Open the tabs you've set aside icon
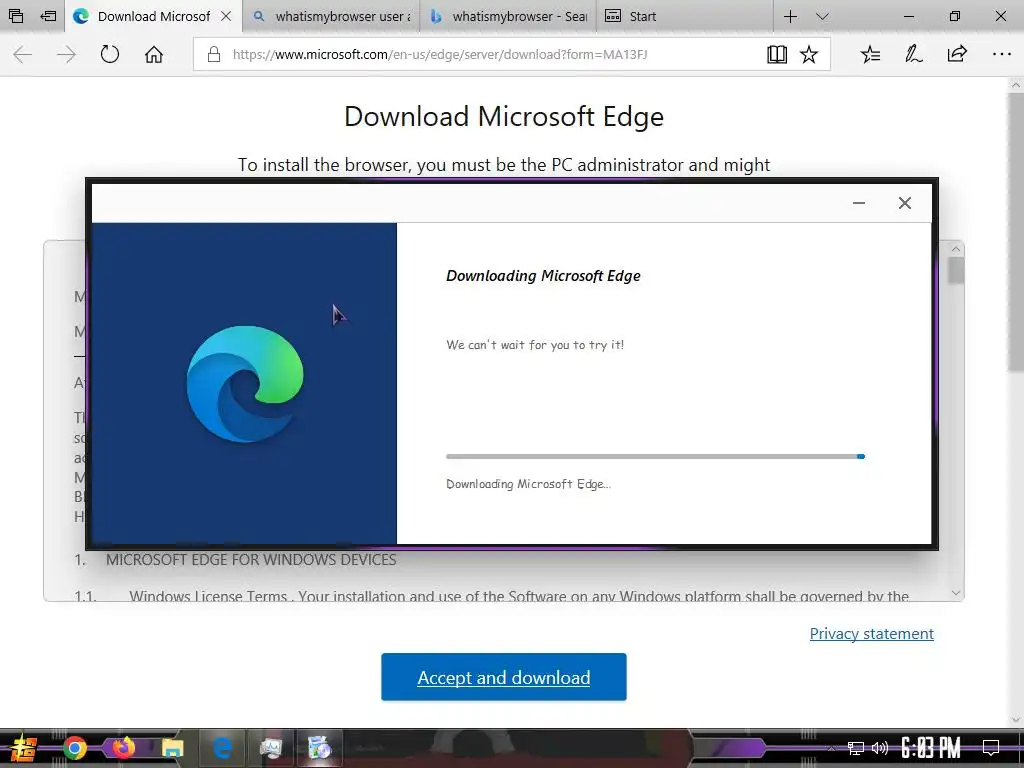 coord(16,16)
